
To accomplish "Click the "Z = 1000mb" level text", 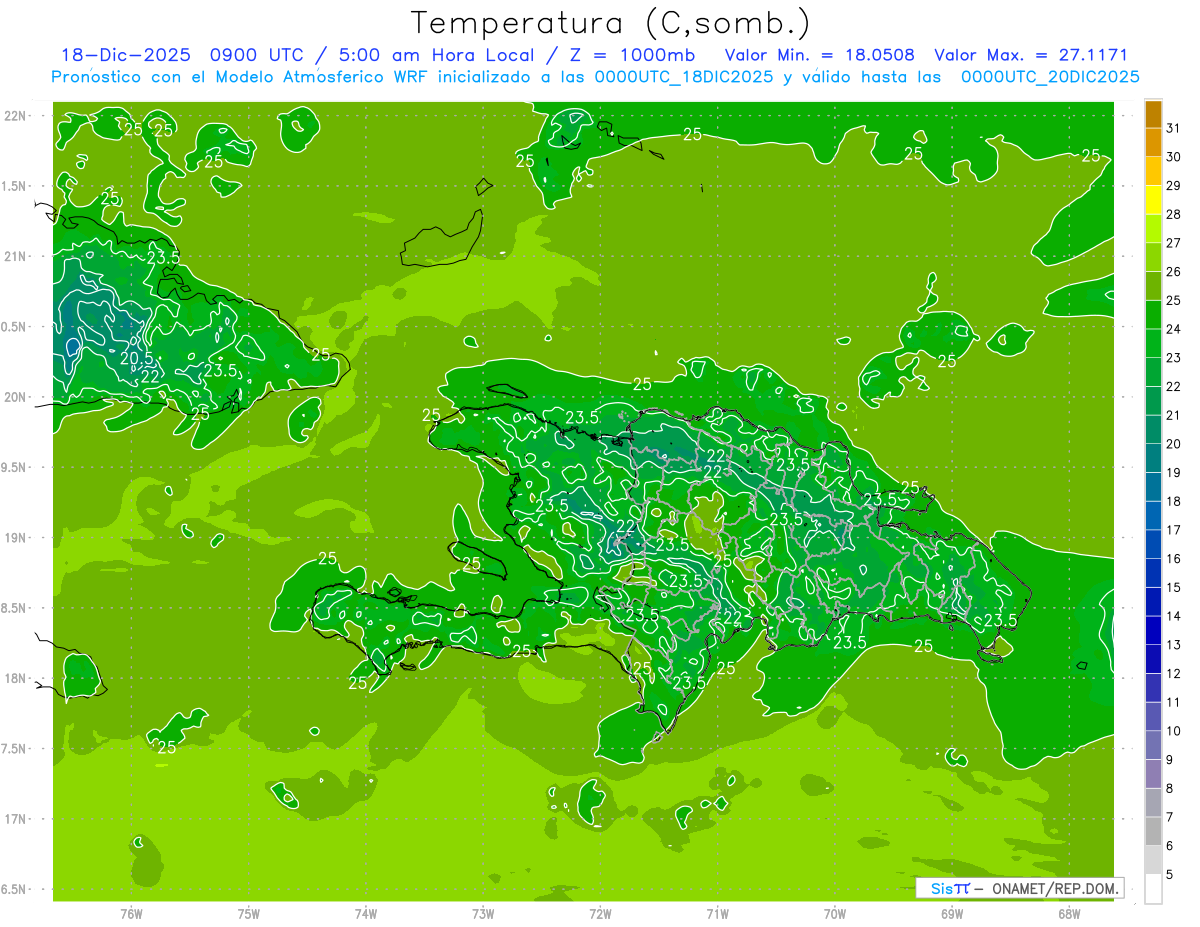I will (x=629, y=56).
